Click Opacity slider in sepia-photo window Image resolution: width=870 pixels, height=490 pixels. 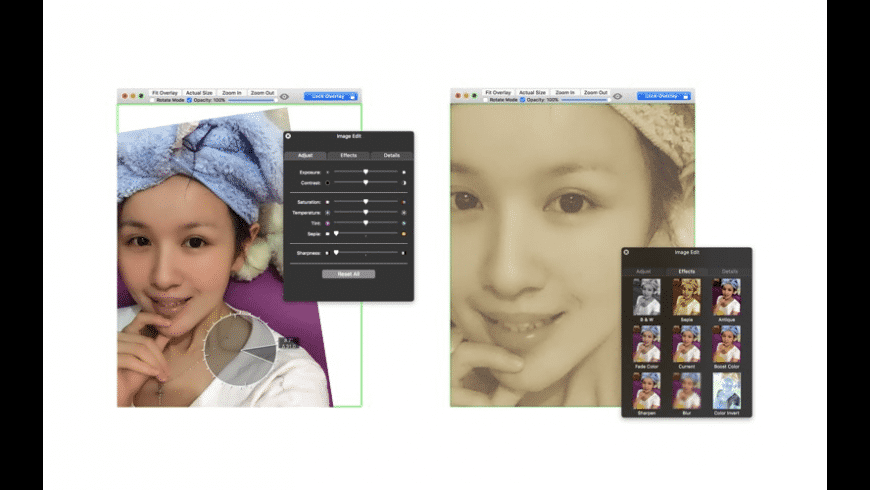pyautogui.click(x=584, y=100)
